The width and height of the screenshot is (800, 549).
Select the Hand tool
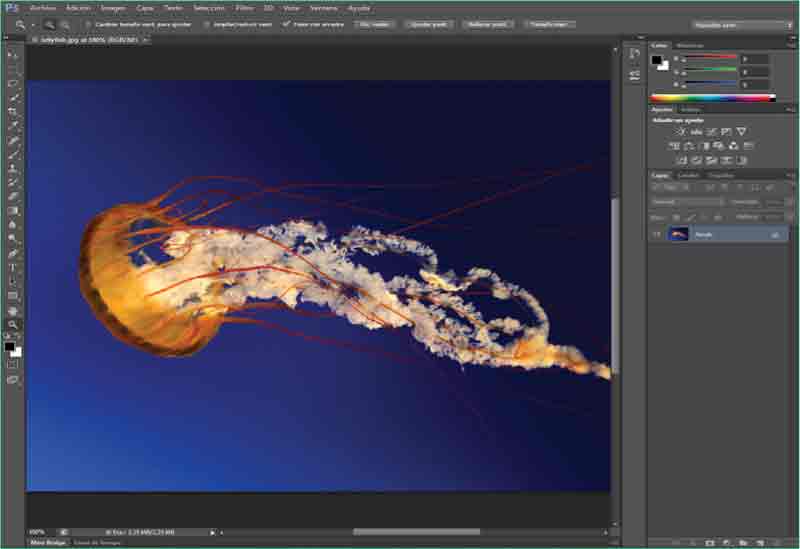tap(13, 311)
